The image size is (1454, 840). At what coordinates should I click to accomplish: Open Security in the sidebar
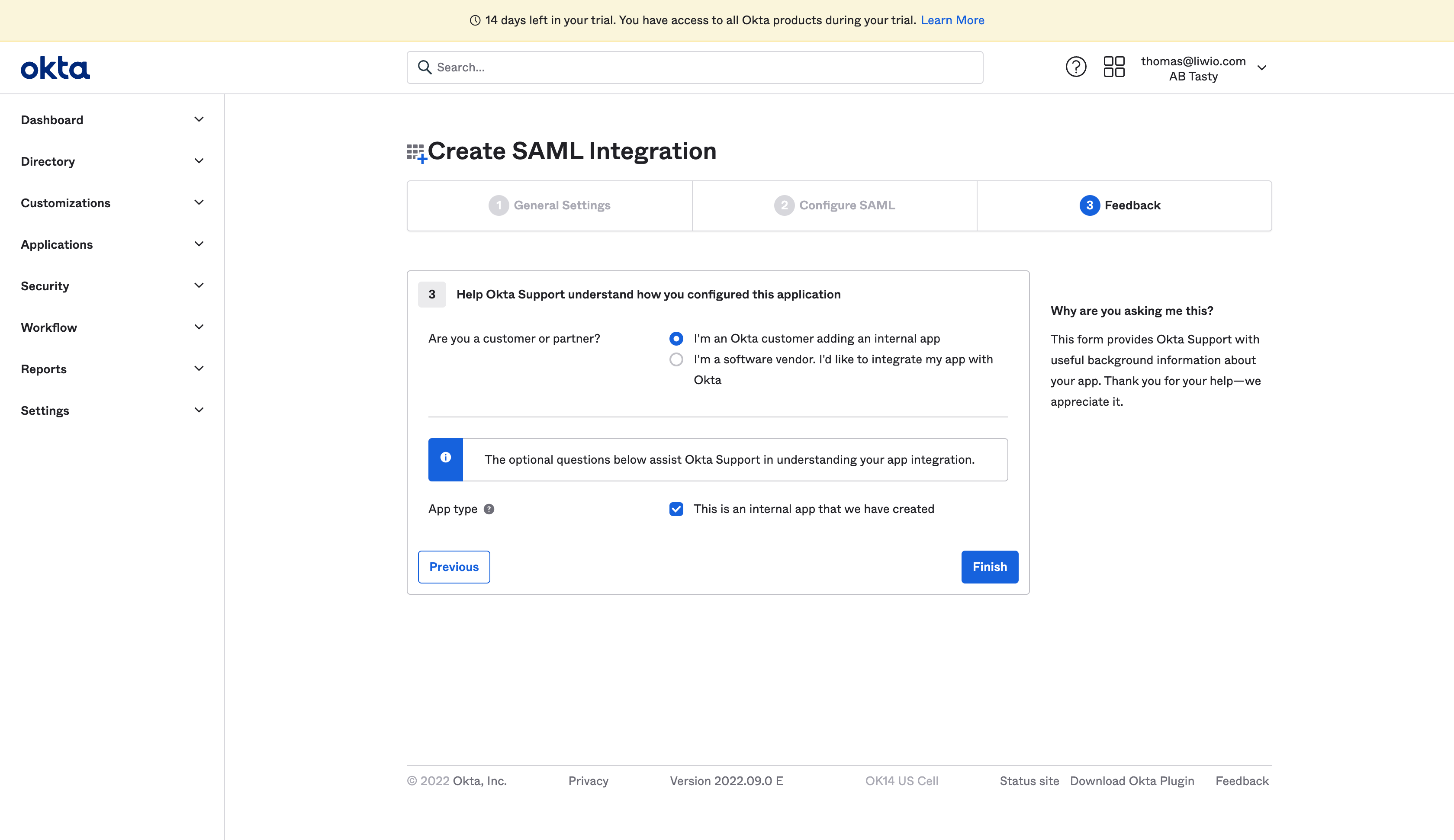coord(45,286)
